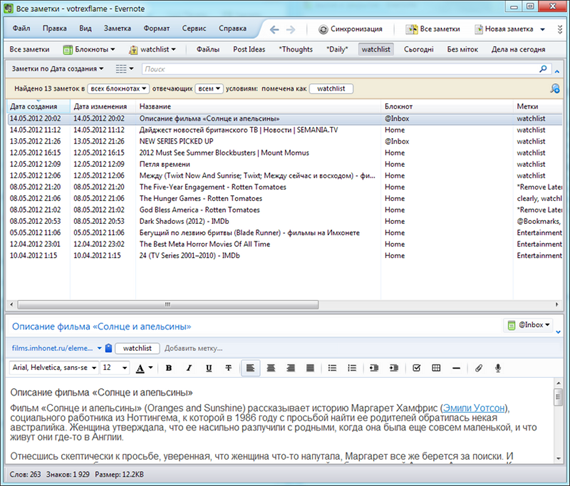This screenshot has height=486, width=570.
Task: Open Заметки по Дата создания sorting
Action: (57, 69)
